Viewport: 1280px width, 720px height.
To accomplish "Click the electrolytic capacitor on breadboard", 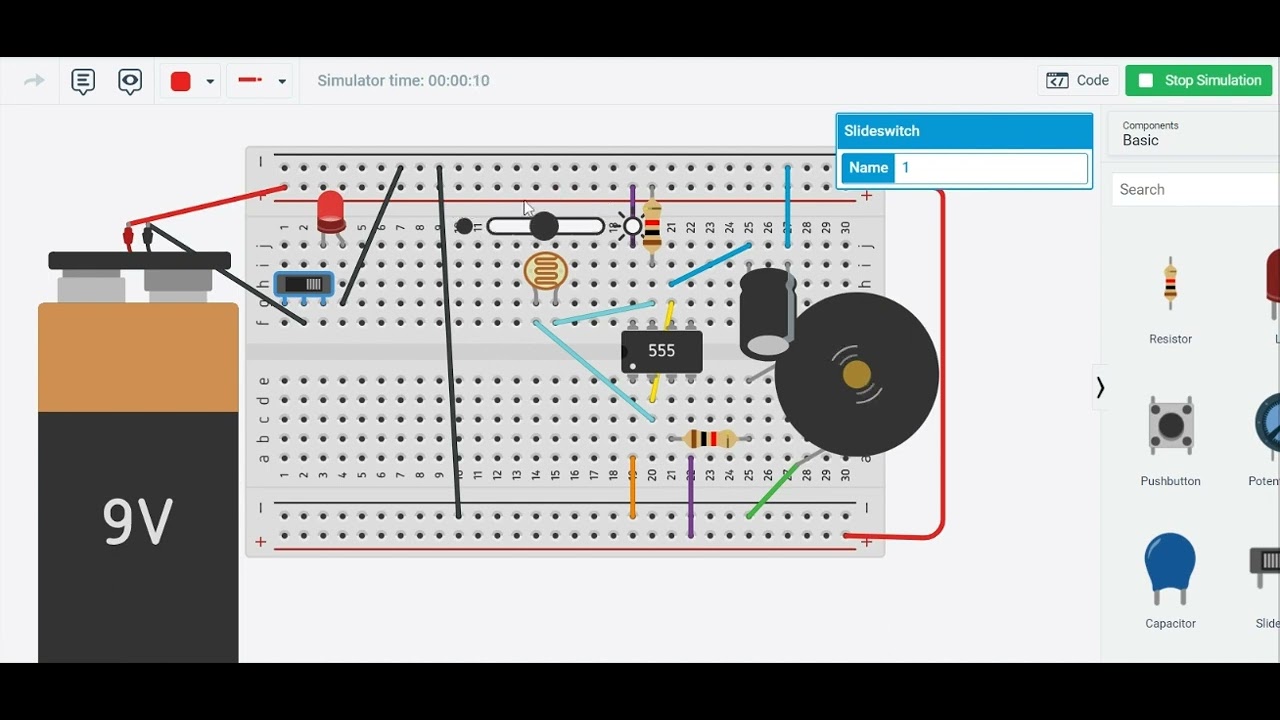I will pos(768,313).
